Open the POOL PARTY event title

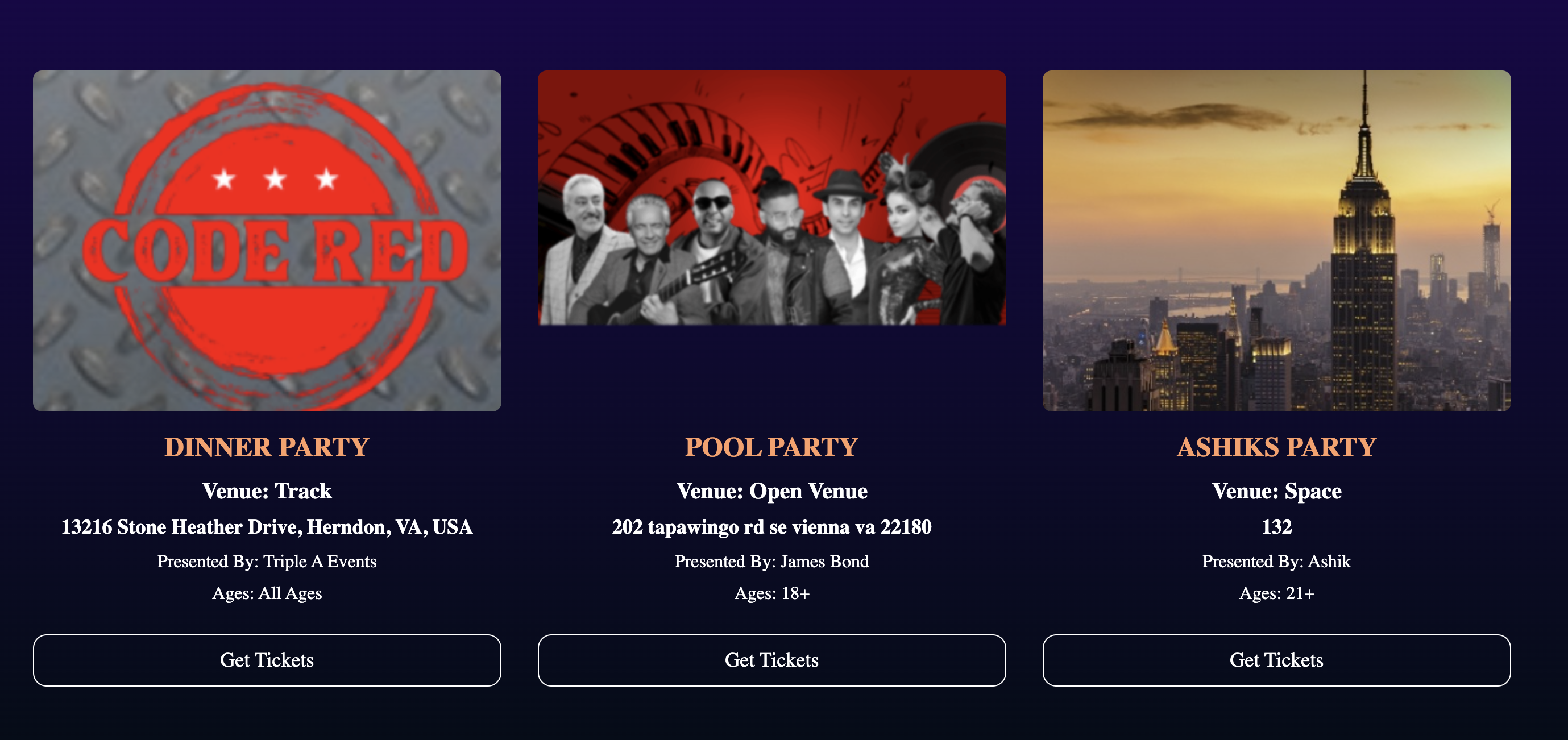coord(771,447)
